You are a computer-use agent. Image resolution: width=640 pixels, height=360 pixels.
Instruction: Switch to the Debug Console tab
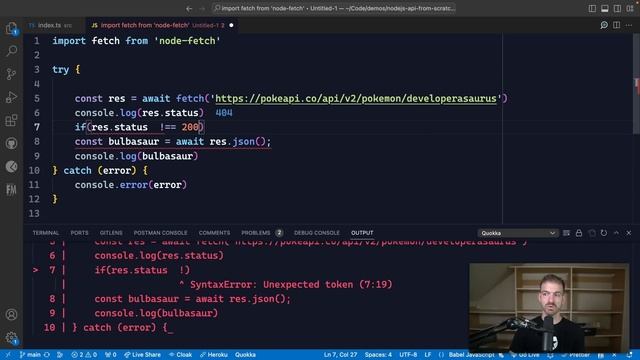pyautogui.click(x=317, y=233)
